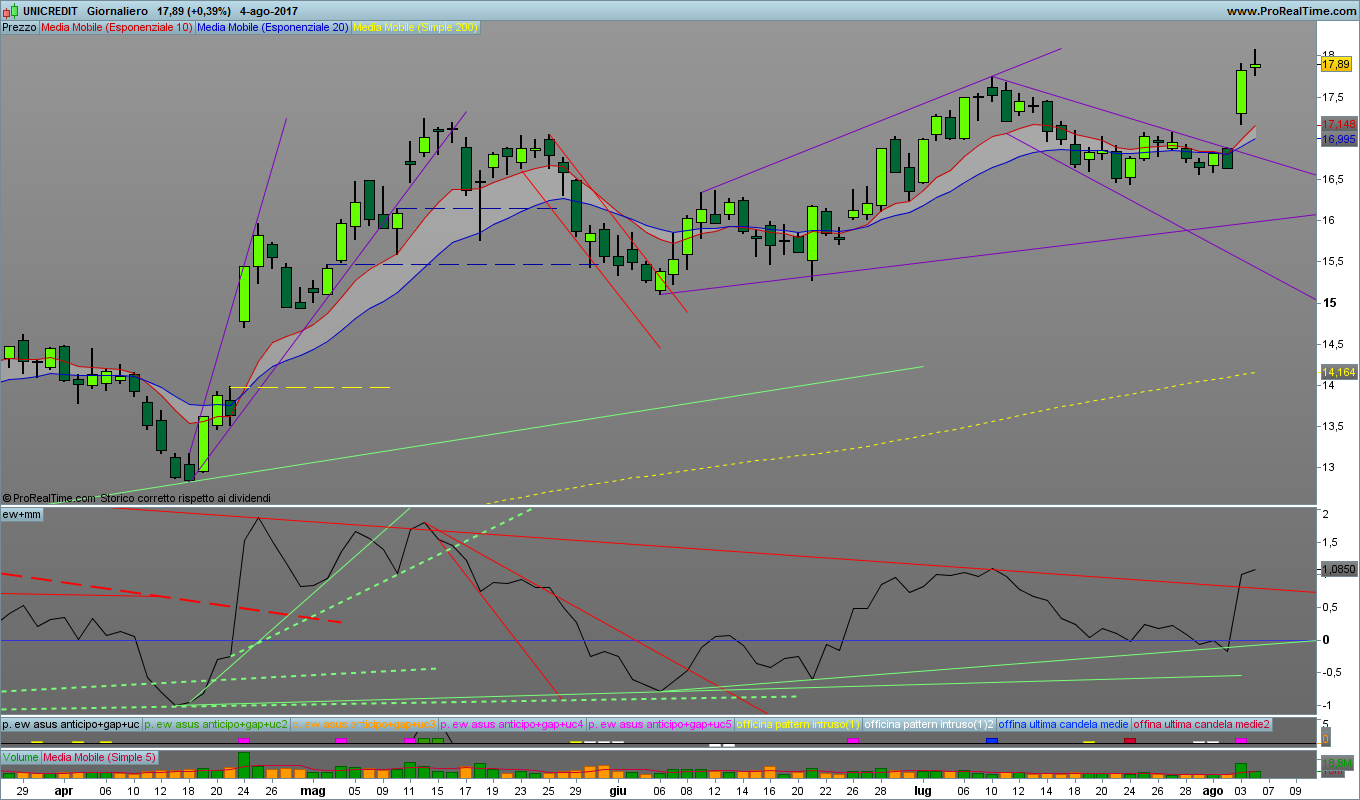Image resolution: width=1360 pixels, height=800 pixels.
Task: Click the blue 16,995 moving average tag
Action: pos(1338,139)
